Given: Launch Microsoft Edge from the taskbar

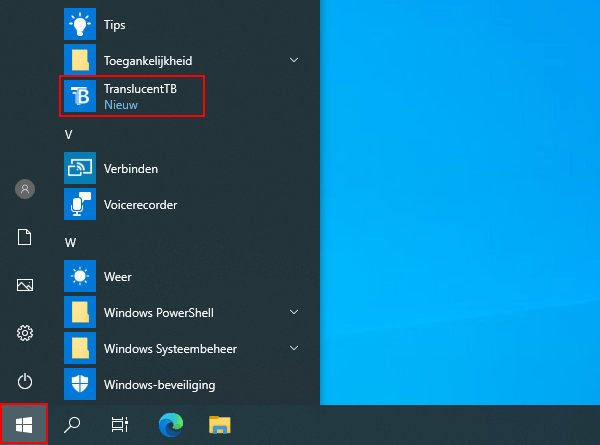Looking at the screenshot, I should pyautogui.click(x=171, y=425).
